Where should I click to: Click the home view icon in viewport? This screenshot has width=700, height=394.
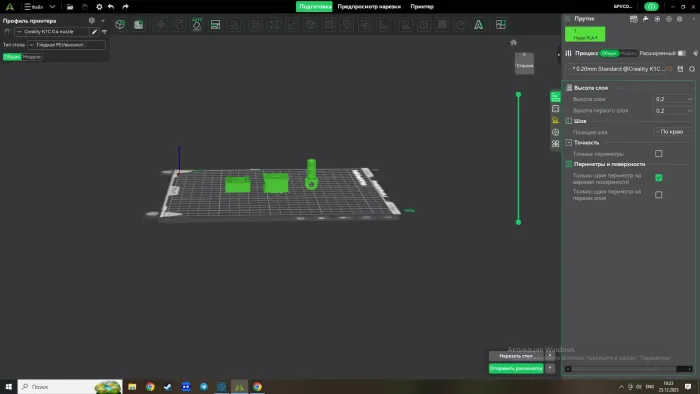(513, 42)
